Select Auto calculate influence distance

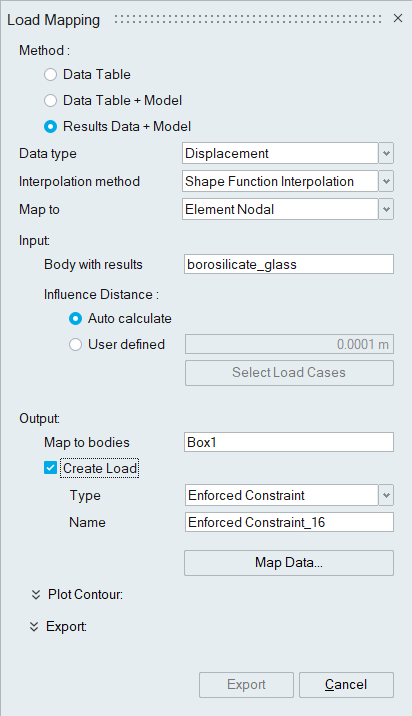coord(75,319)
